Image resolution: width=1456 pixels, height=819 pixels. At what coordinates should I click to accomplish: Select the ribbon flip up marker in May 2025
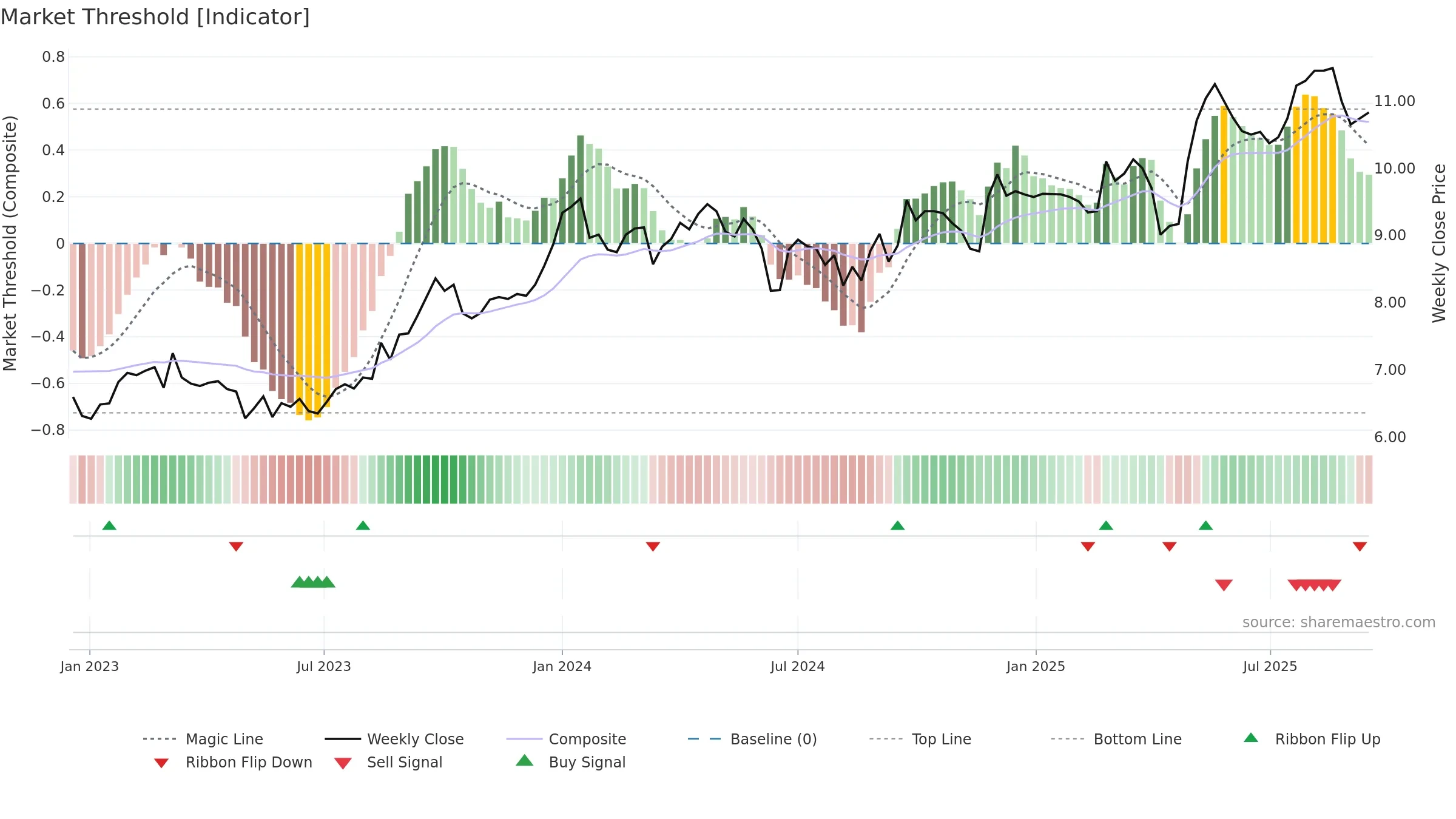pos(1205,525)
